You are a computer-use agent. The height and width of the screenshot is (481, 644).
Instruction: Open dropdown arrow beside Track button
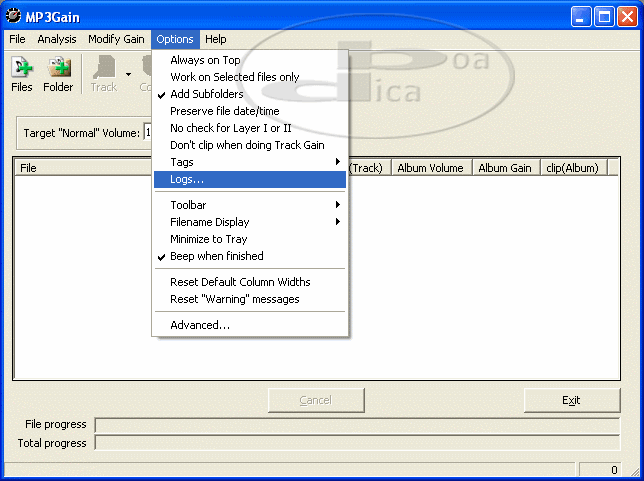129,74
